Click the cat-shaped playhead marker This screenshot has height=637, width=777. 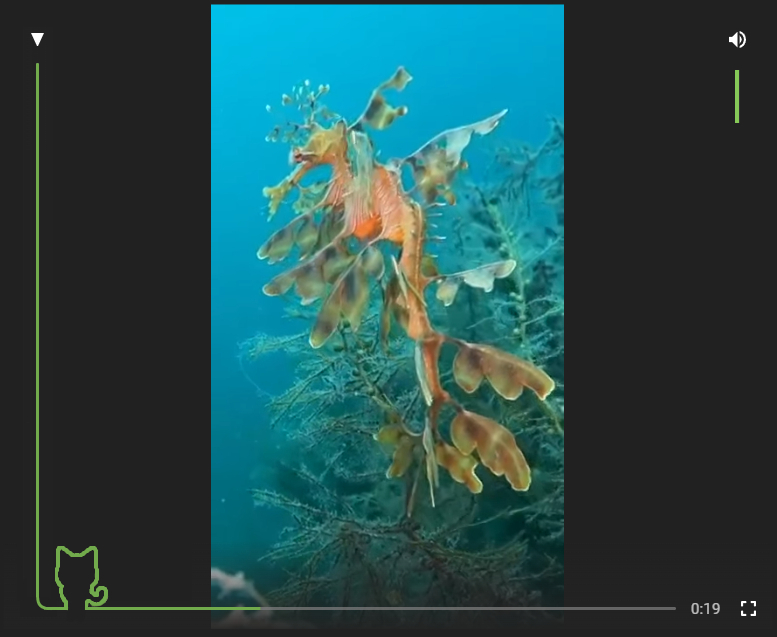(81, 578)
